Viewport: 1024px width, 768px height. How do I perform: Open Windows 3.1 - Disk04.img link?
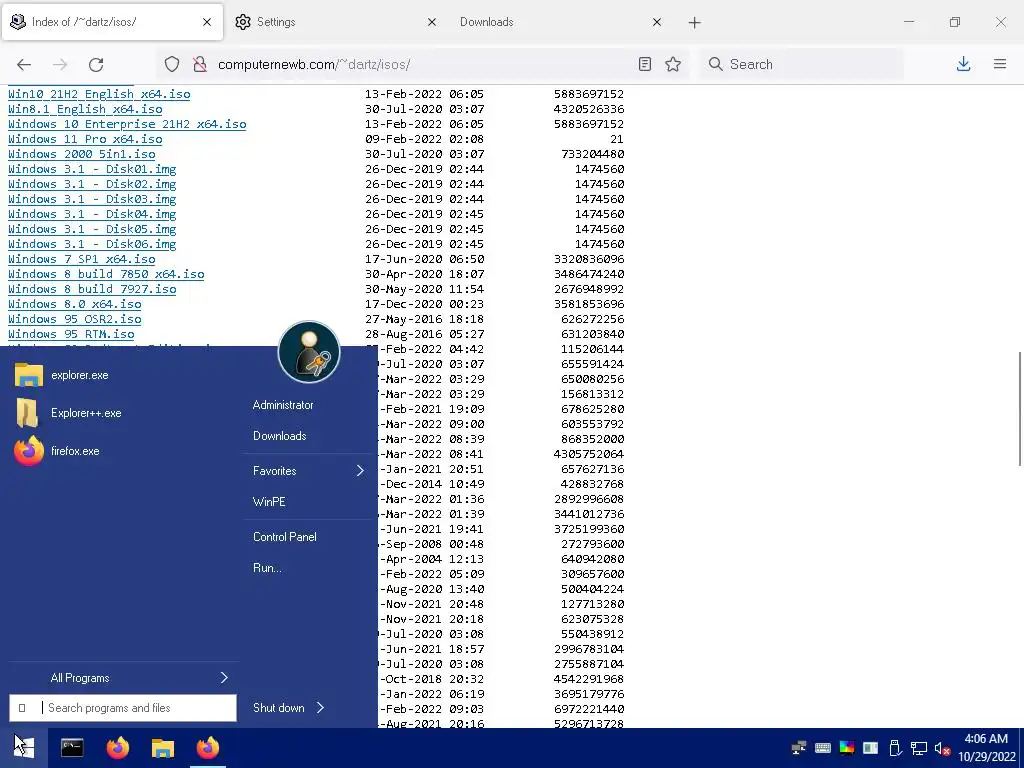pos(92,214)
